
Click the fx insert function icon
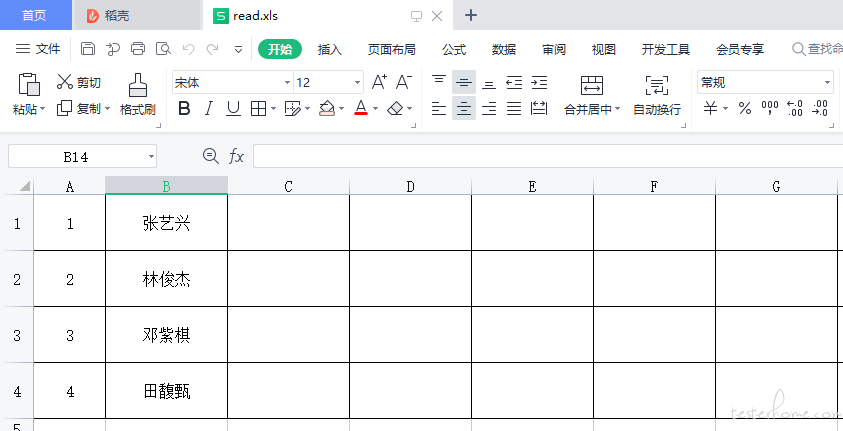click(x=237, y=156)
